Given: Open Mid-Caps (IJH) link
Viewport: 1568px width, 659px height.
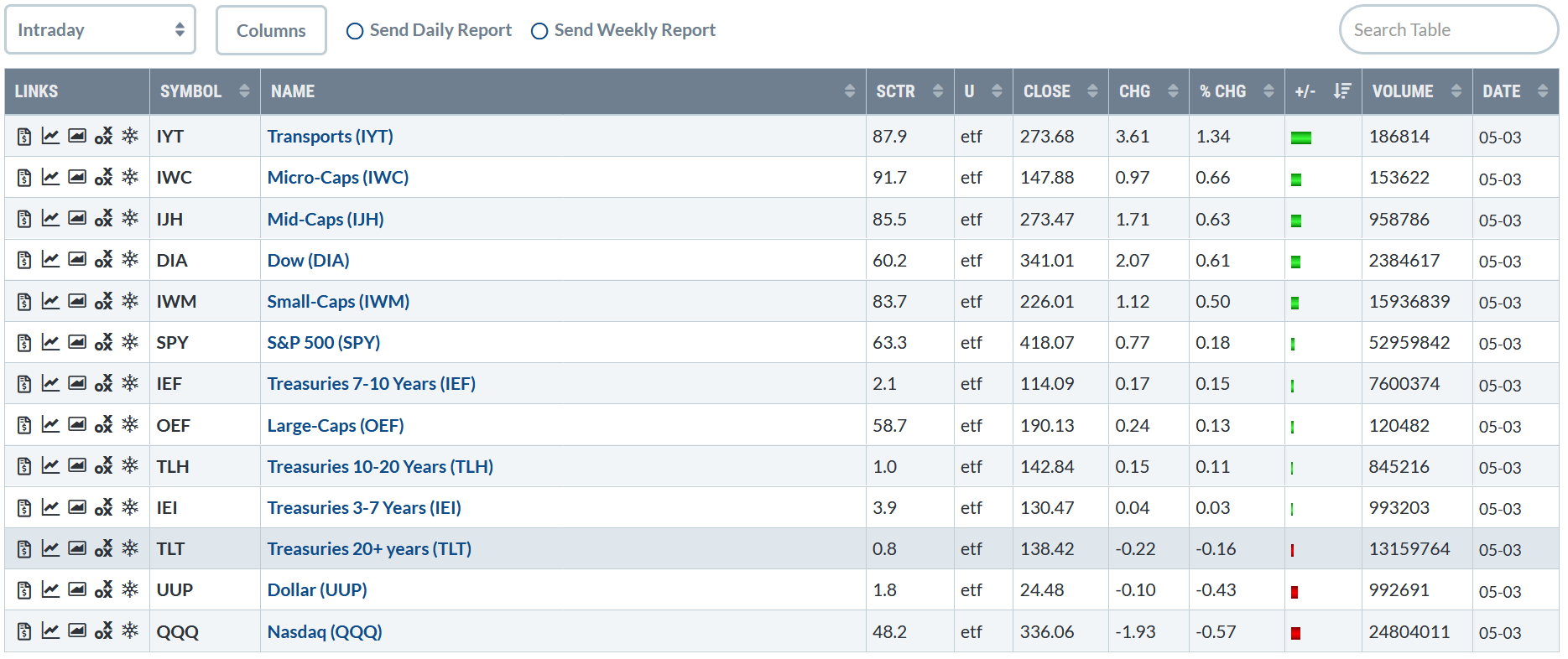Looking at the screenshot, I should (326, 219).
